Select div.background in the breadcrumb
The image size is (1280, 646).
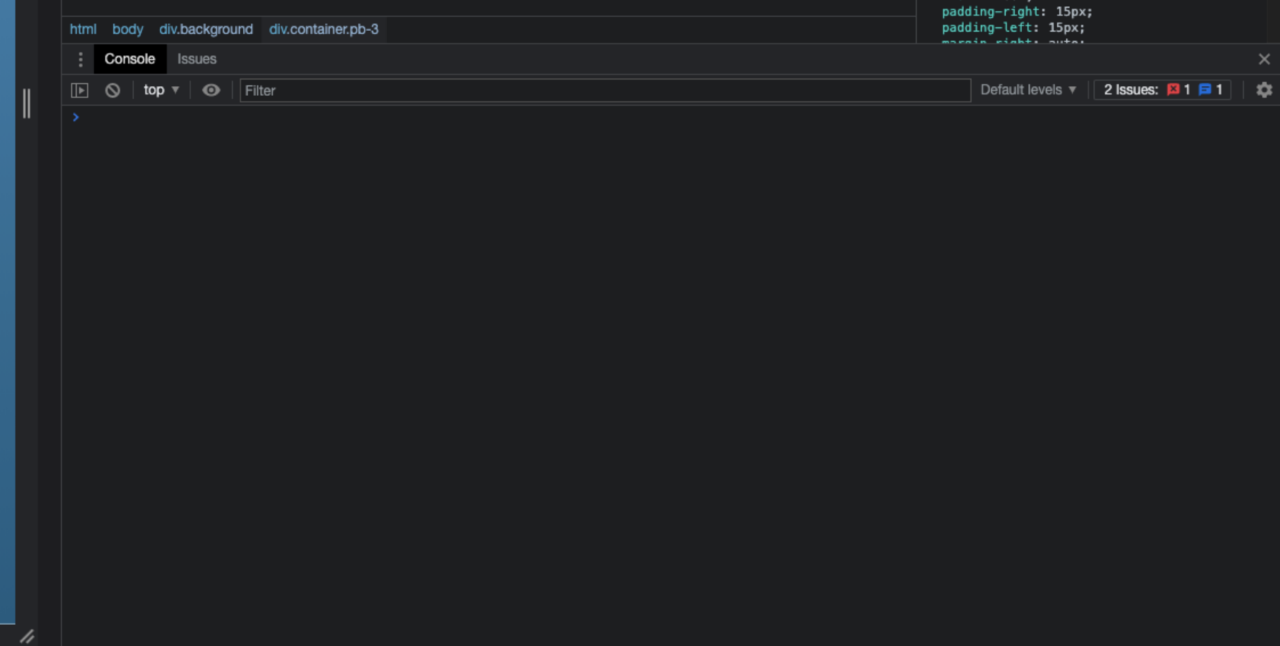click(x=206, y=29)
